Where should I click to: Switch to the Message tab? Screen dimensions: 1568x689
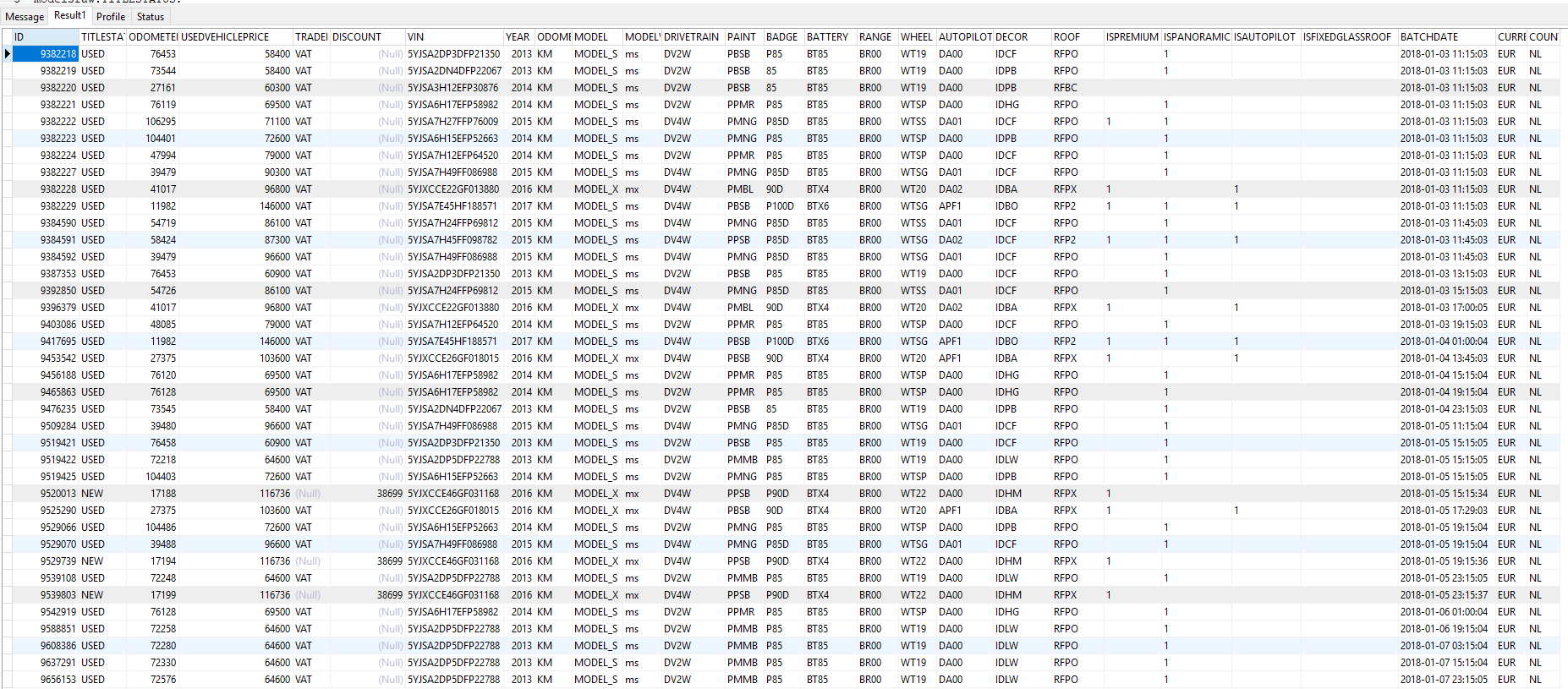pos(25,16)
